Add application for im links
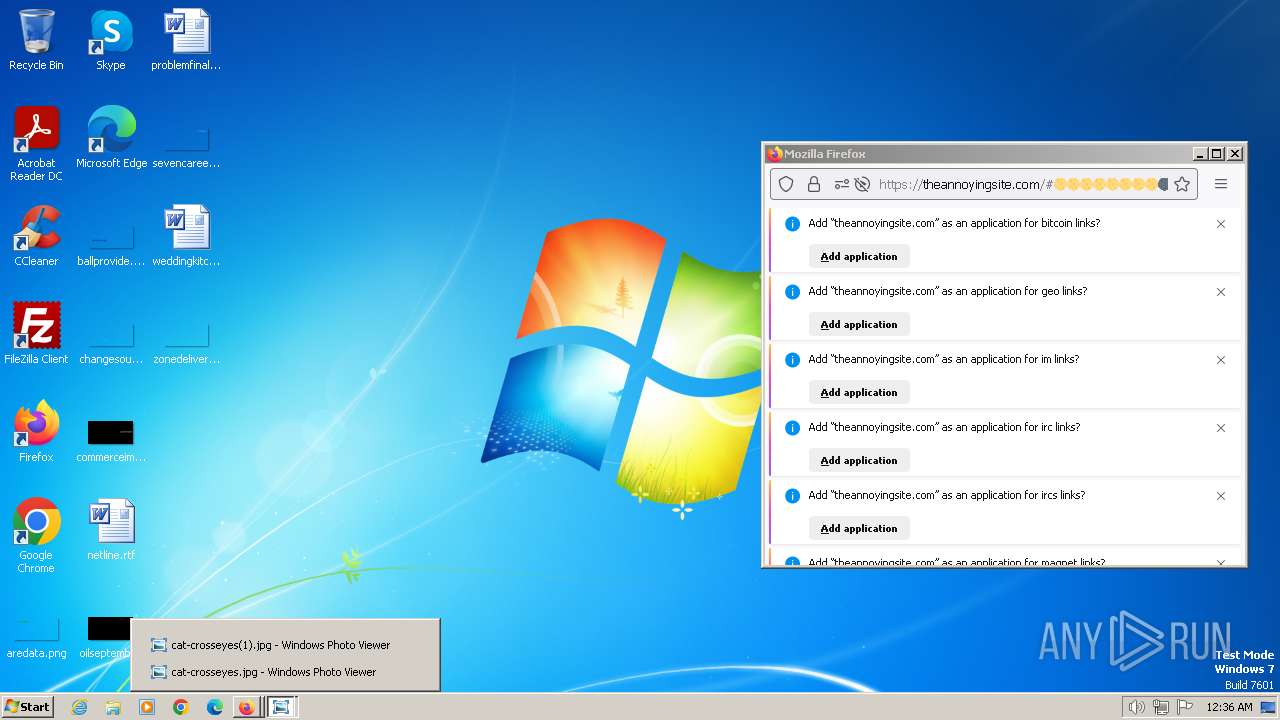Image resolution: width=1280 pixels, height=720 pixels. 859,392
